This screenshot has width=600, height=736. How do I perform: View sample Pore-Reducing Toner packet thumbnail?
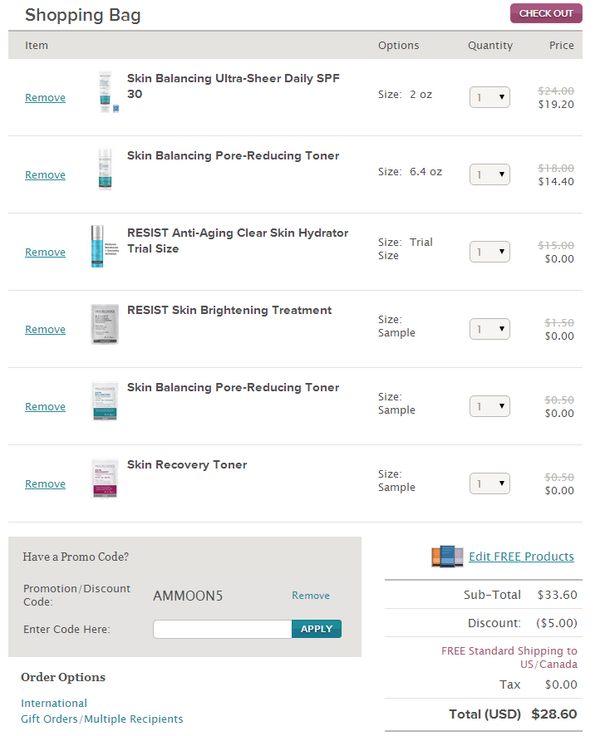click(104, 401)
